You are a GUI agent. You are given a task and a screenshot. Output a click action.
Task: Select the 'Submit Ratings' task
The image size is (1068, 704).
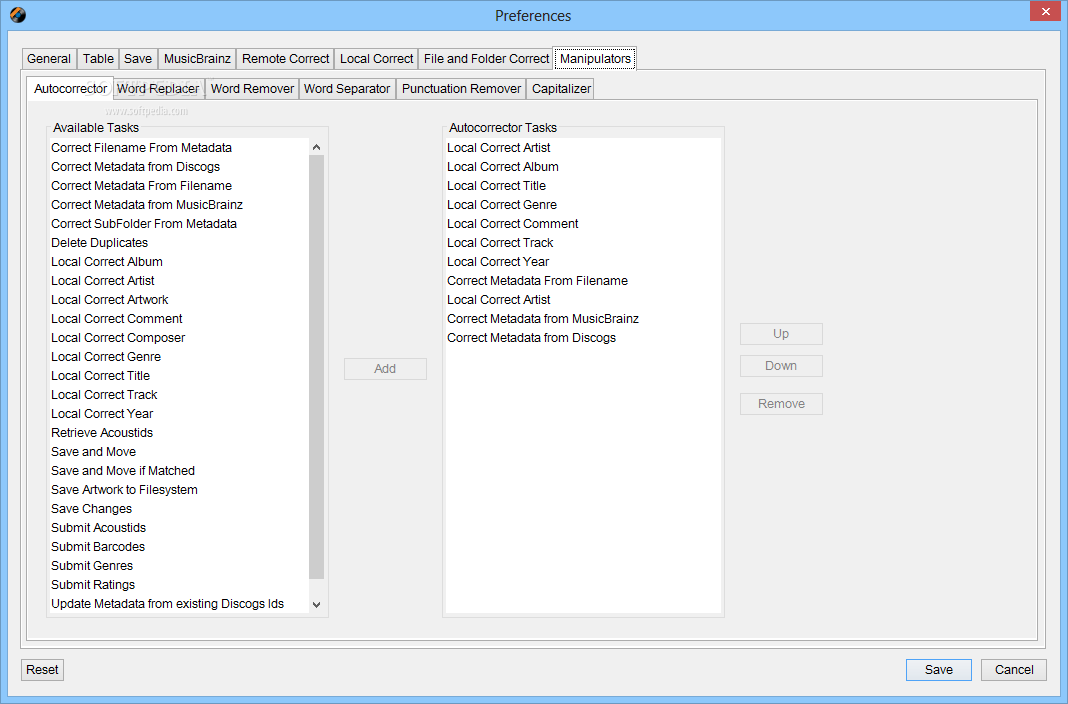click(179, 586)
